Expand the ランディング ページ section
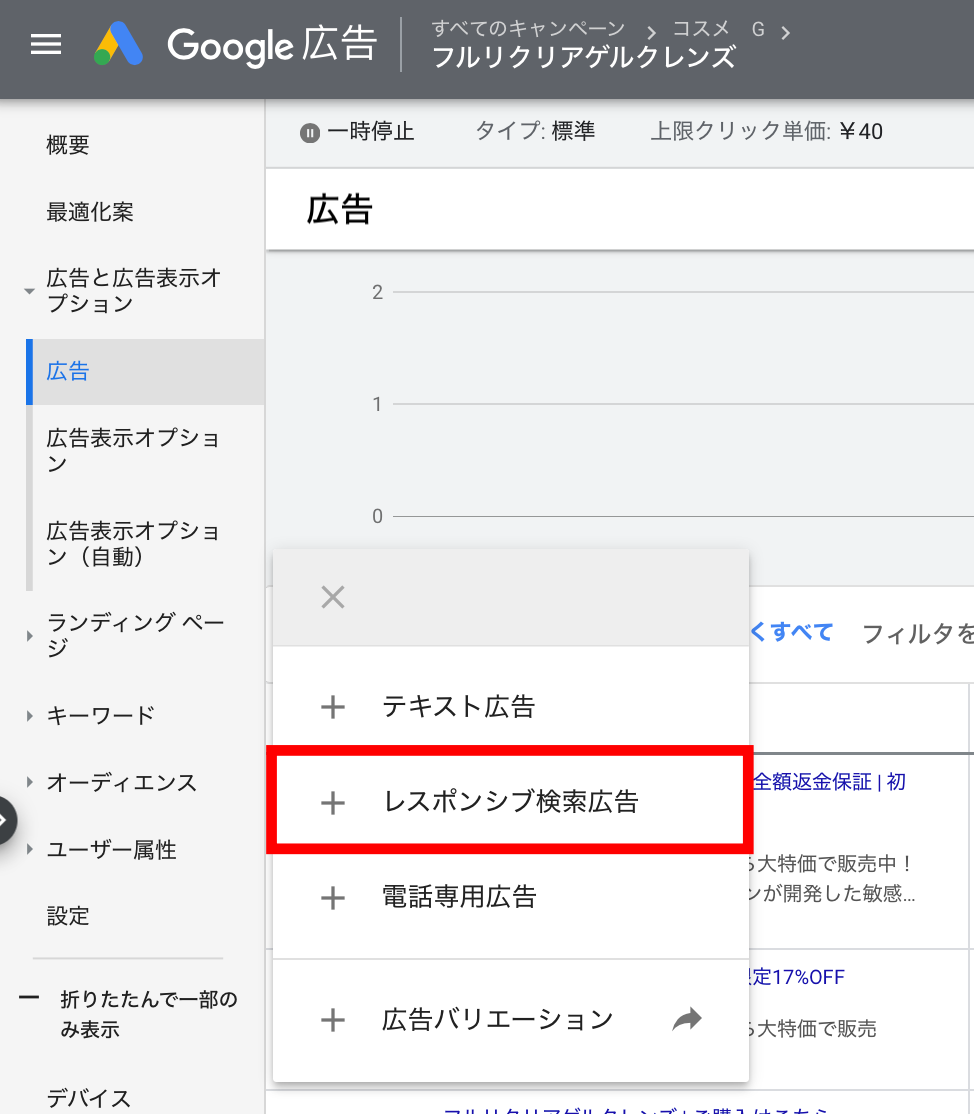Viewport: 974px width, 1114px height. (29, 635)
